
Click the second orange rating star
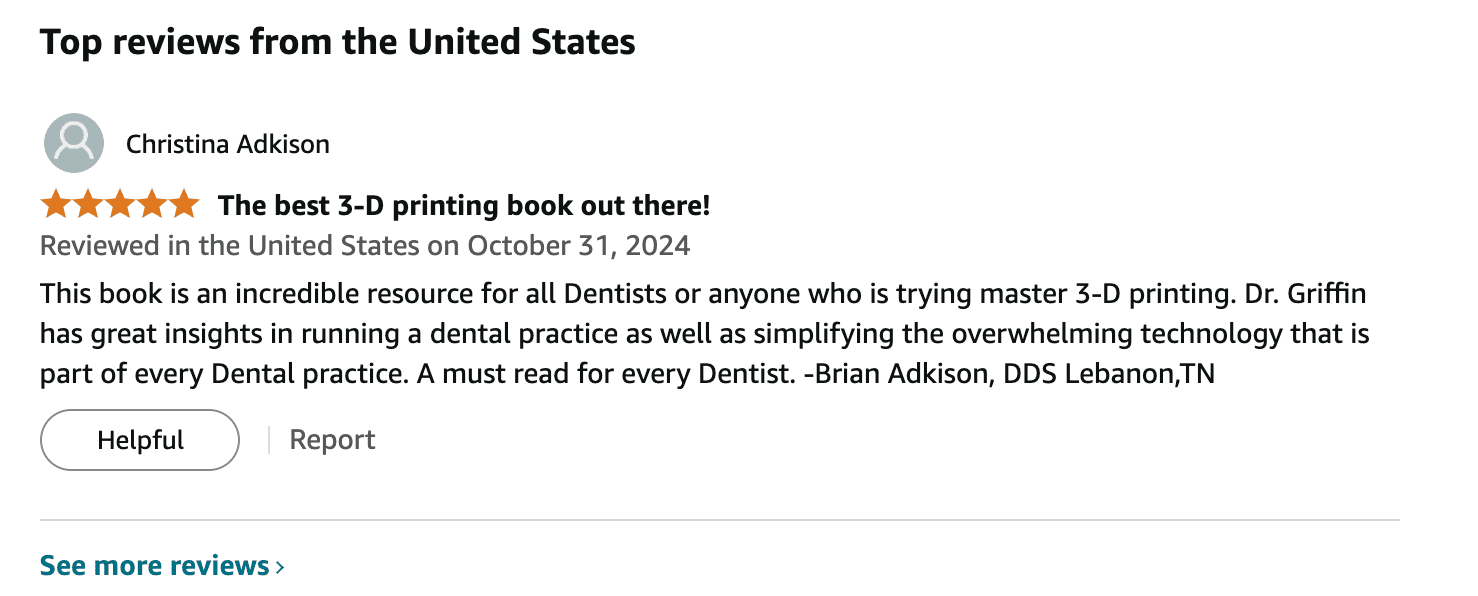point(88,205)
